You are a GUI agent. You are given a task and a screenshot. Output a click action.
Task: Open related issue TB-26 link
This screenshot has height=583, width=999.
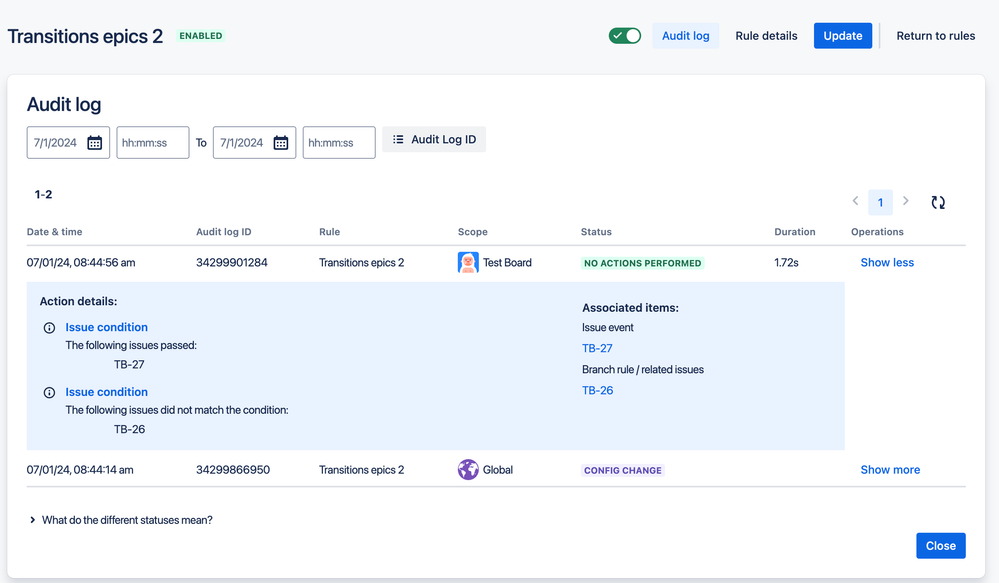click(598, 390)
